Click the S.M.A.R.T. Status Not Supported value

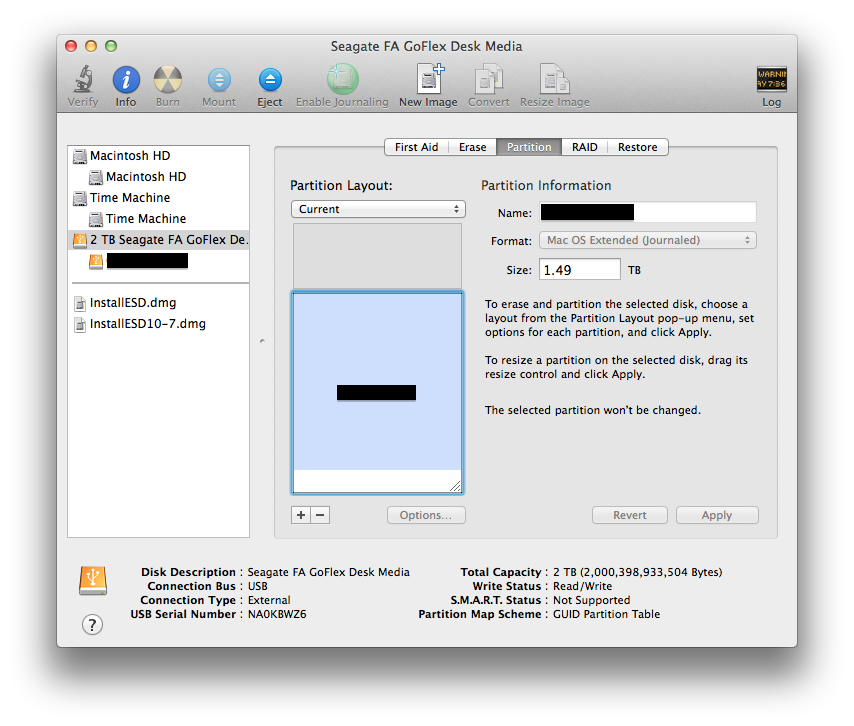591,600
